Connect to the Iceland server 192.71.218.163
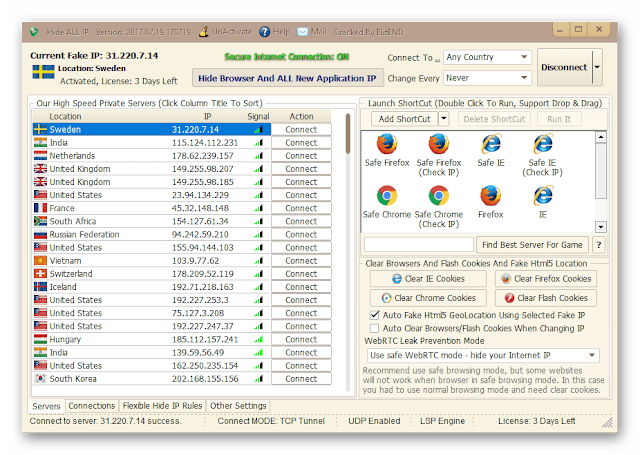640x455 pixels. (301, 286)
